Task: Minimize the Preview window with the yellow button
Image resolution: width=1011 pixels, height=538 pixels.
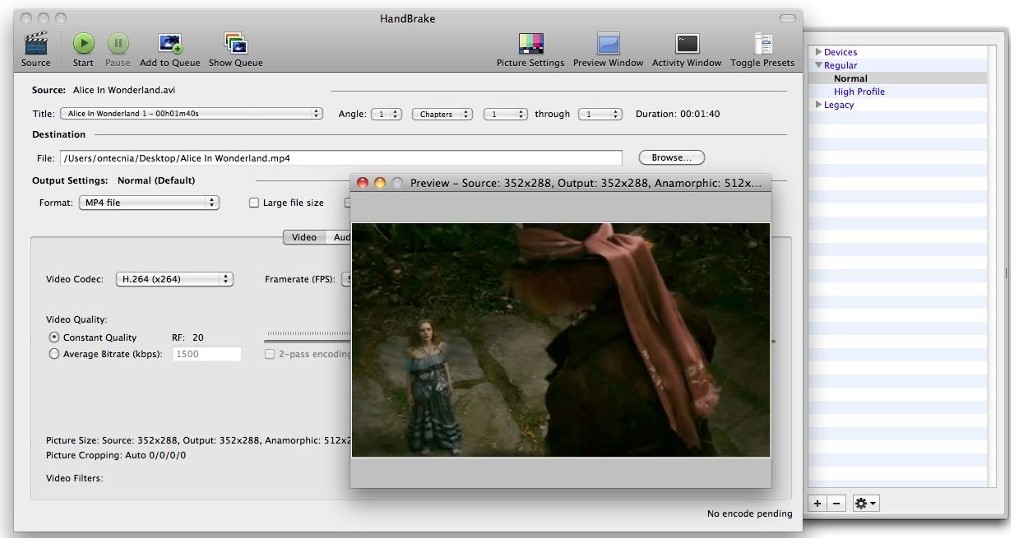Action: [x=380, y=183]
